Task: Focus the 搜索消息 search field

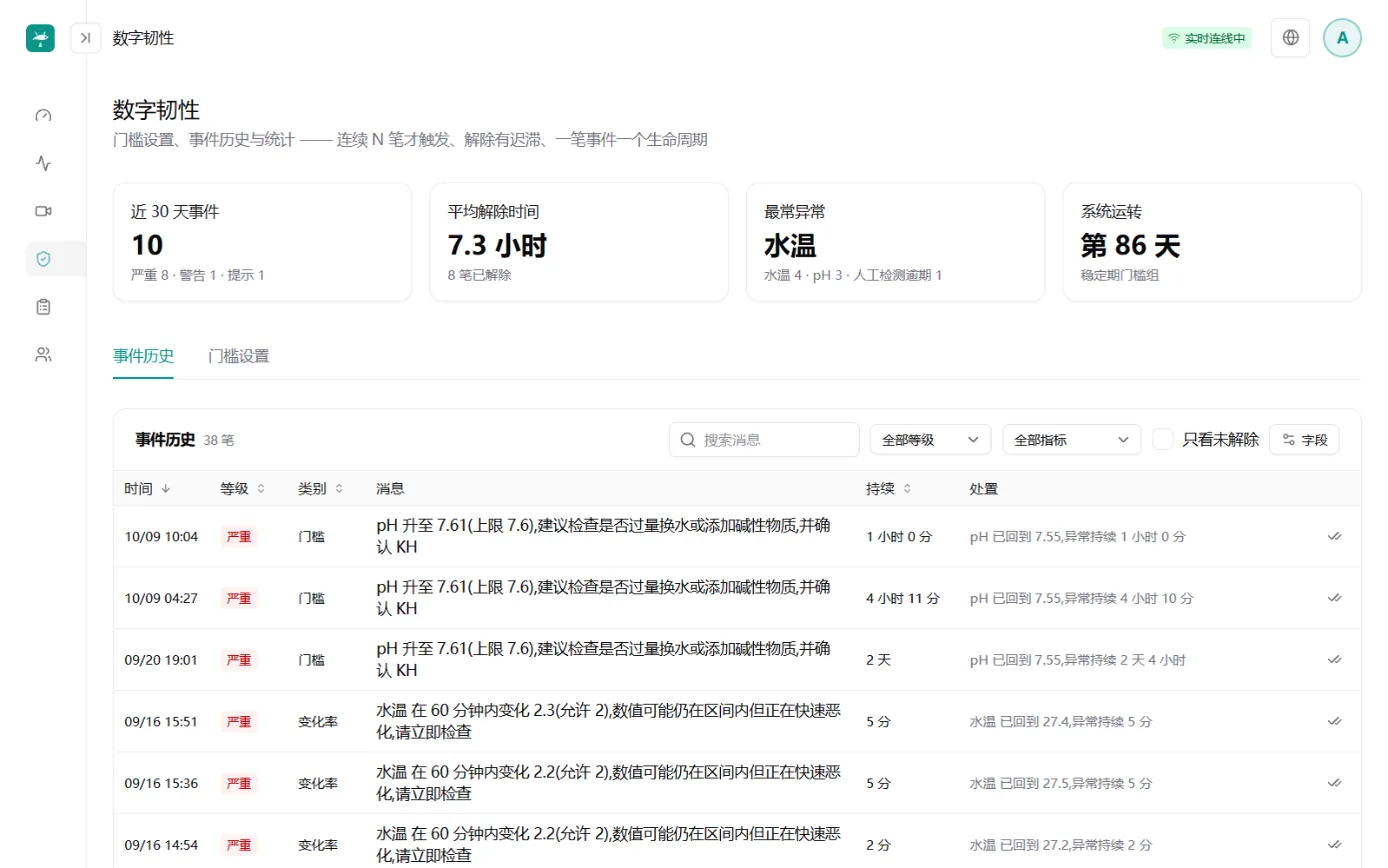Action: tap(764, 439)
